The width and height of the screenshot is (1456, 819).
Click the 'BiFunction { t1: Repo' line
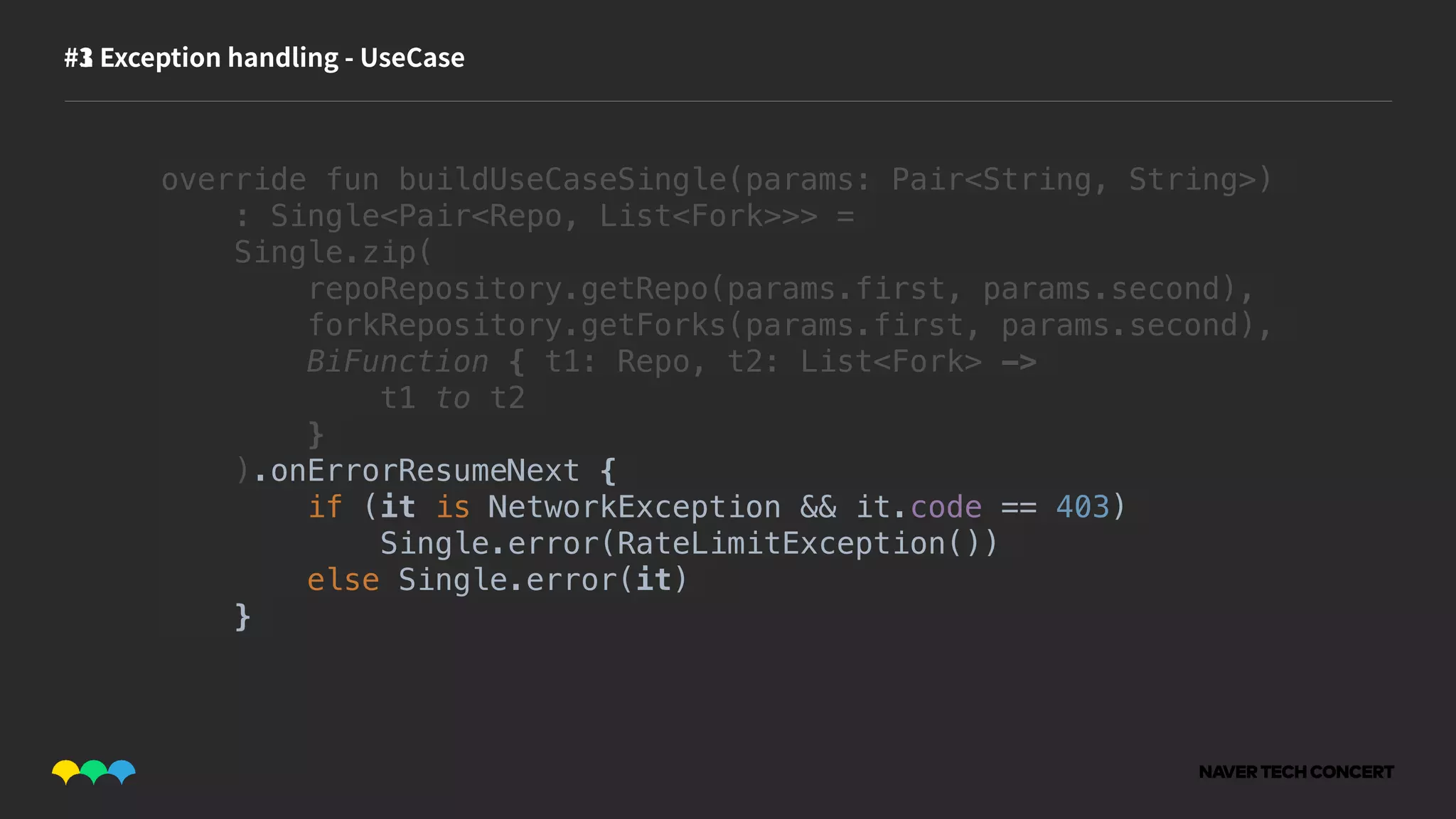(x=671, y=362)
